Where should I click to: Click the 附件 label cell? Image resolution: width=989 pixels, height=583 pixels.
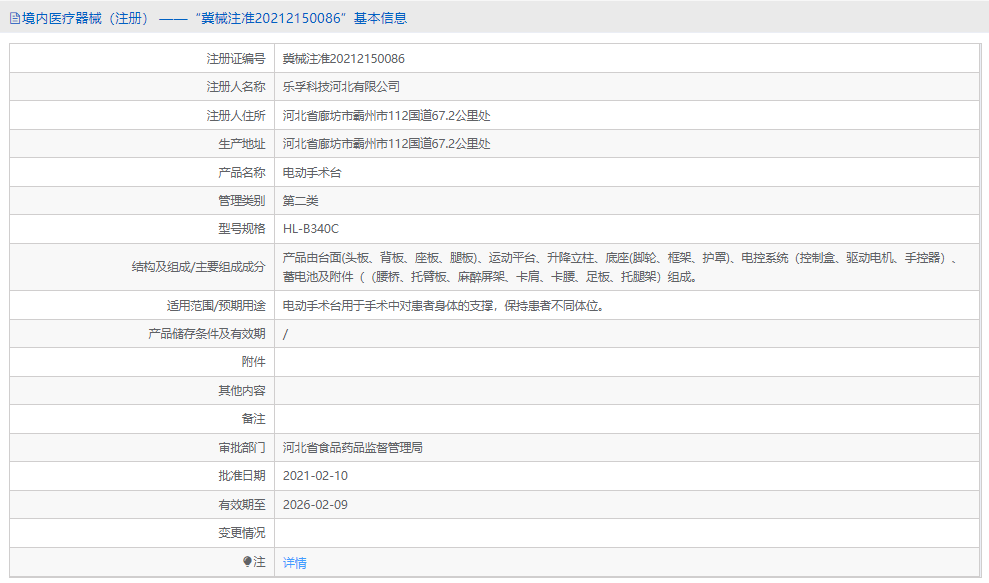click(142, 362)
